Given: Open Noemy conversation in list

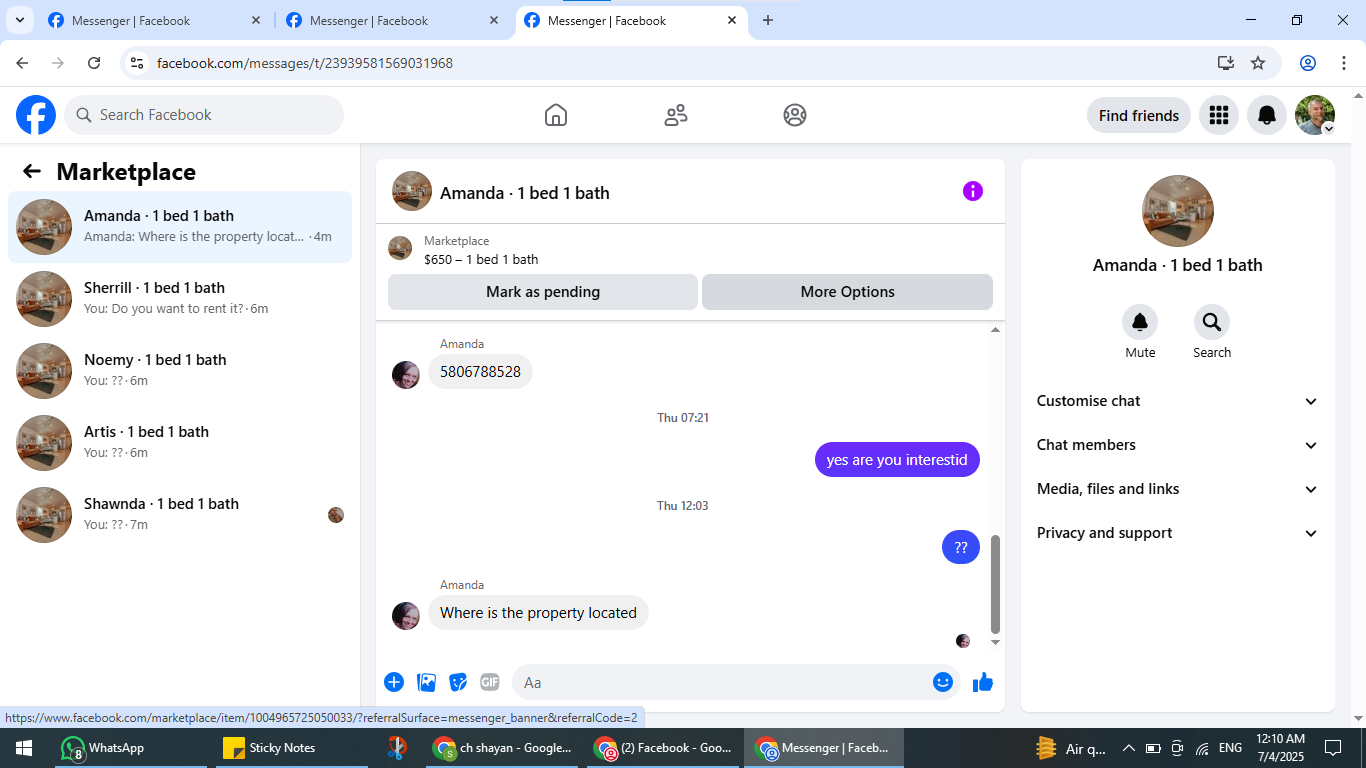Looking at the screenshot, I should 180,371.
